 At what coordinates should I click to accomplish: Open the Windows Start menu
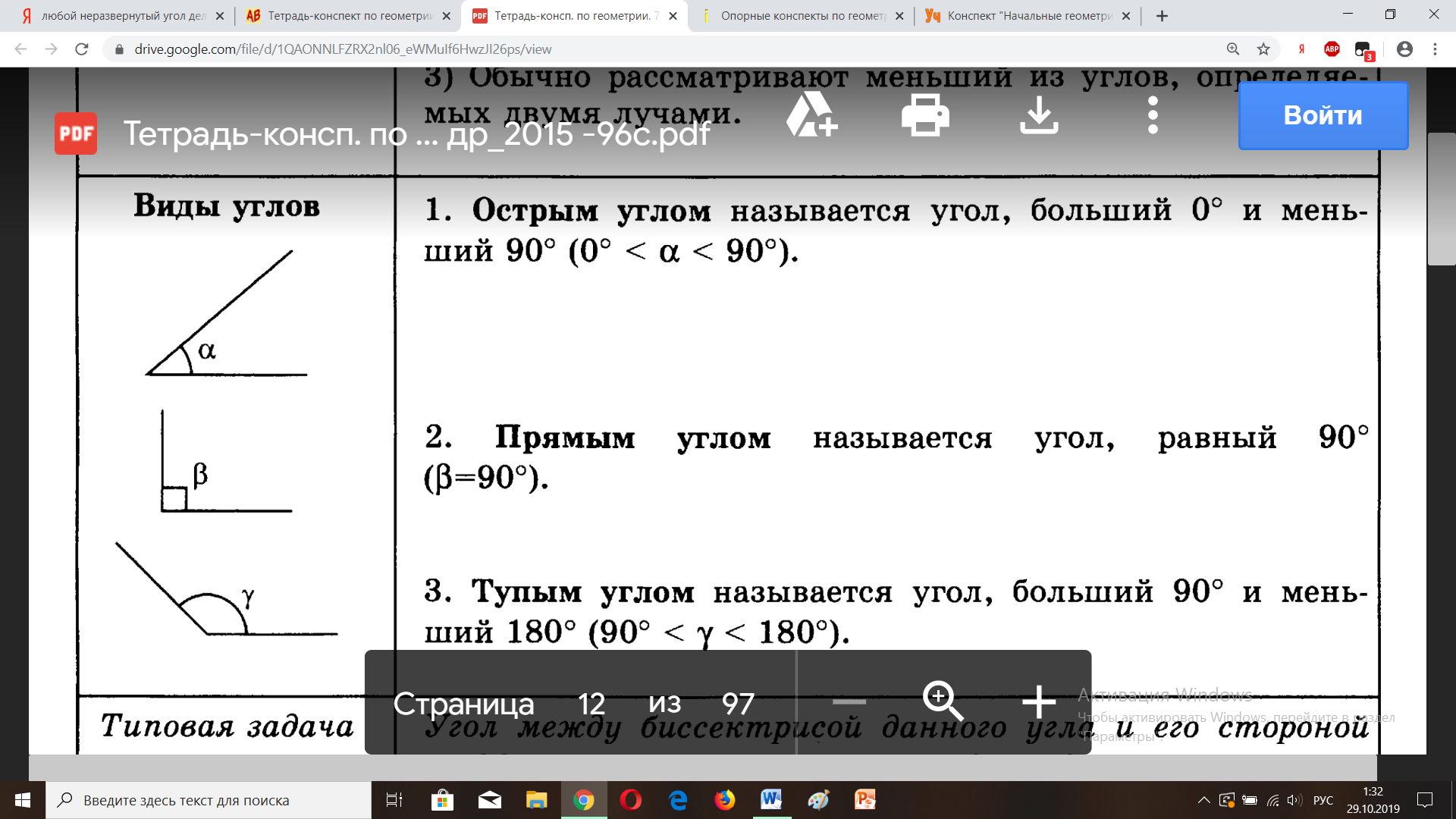[x=23, y=800]
